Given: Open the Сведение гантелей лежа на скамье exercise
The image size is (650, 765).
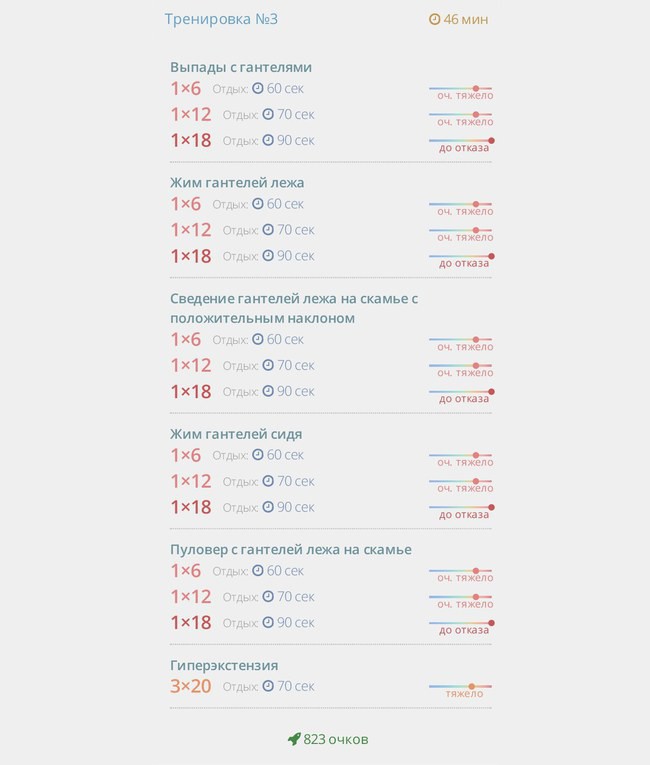Looking at the screenshot, I should pos(294,308).
